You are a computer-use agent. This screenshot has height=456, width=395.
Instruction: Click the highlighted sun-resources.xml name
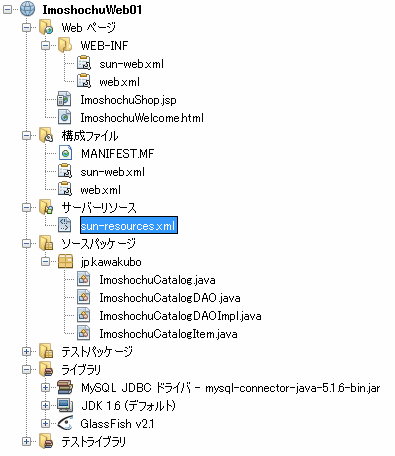(129, 226)
